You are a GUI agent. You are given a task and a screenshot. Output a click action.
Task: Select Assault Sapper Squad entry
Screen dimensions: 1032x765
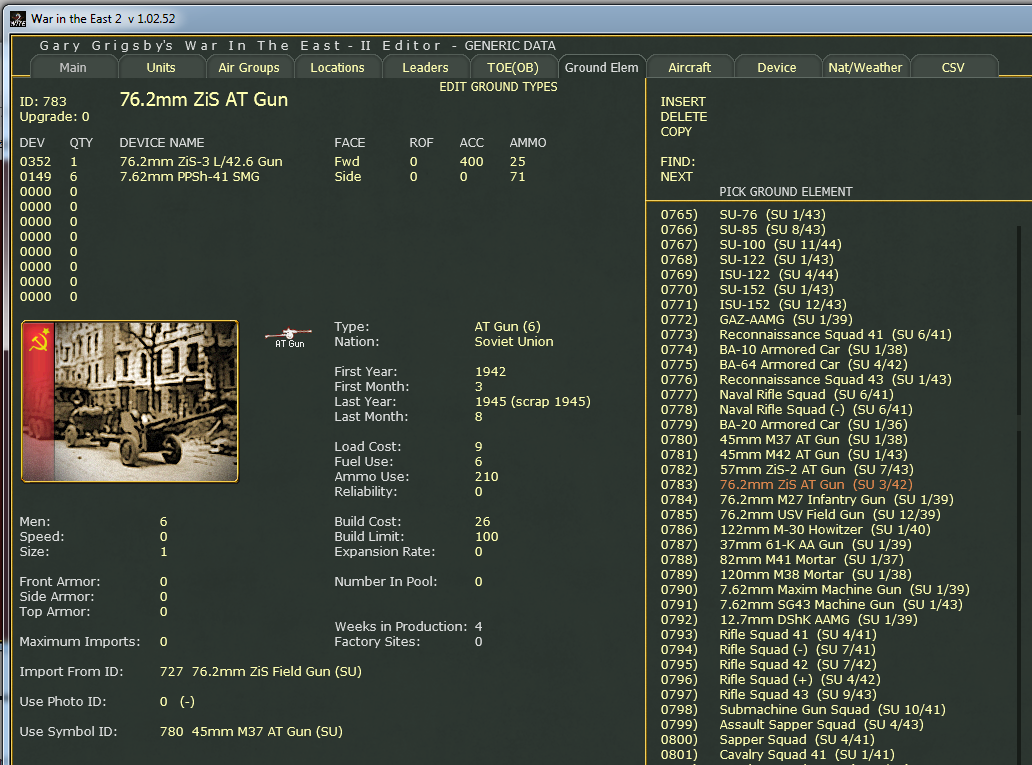point(821,725)
